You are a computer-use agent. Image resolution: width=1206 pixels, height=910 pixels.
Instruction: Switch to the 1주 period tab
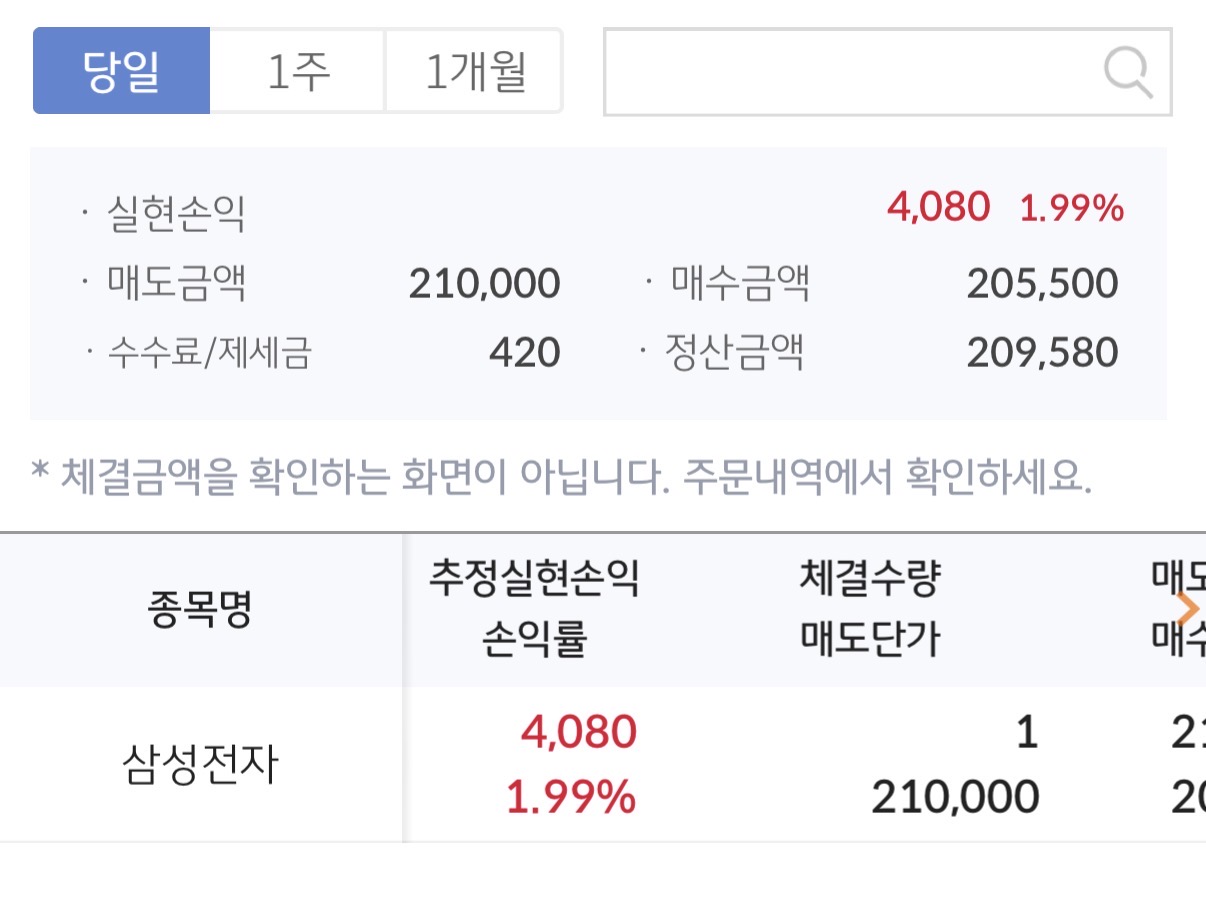pyautogui.click(x=298, y=71)
